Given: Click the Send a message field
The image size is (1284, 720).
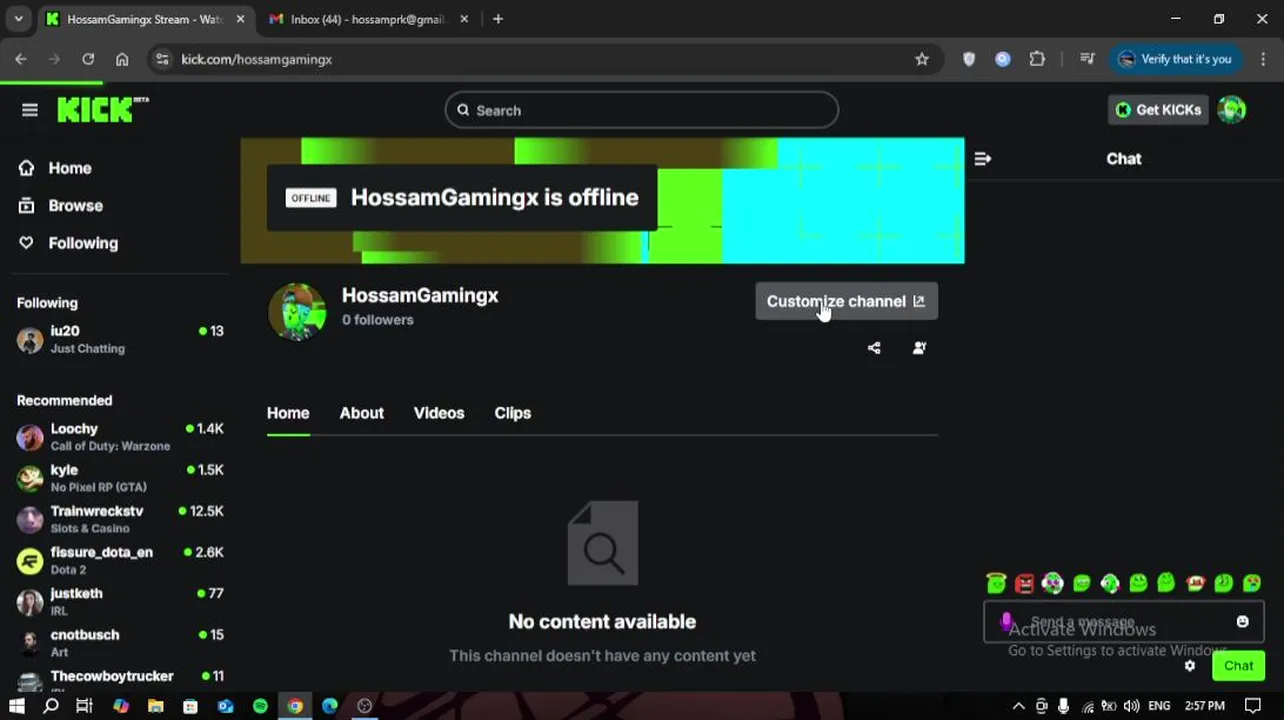Looking at the screenshot, I should pos(1125,622).
